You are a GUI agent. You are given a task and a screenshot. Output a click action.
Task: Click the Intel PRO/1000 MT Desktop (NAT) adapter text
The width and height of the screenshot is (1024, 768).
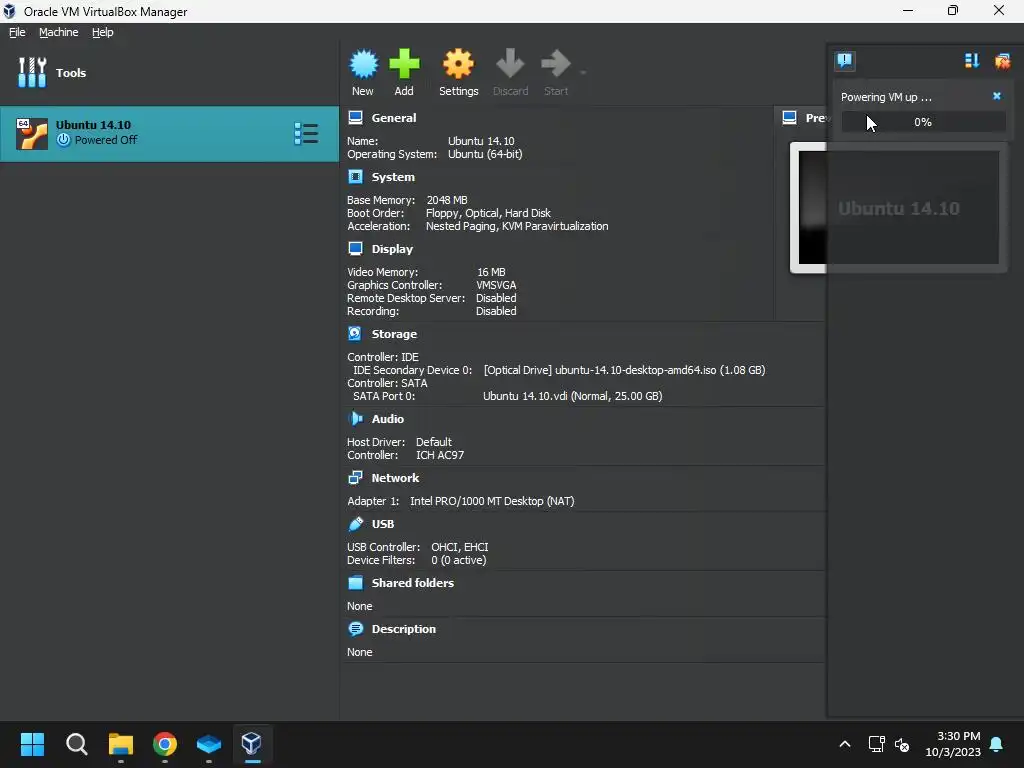point(492,501)
